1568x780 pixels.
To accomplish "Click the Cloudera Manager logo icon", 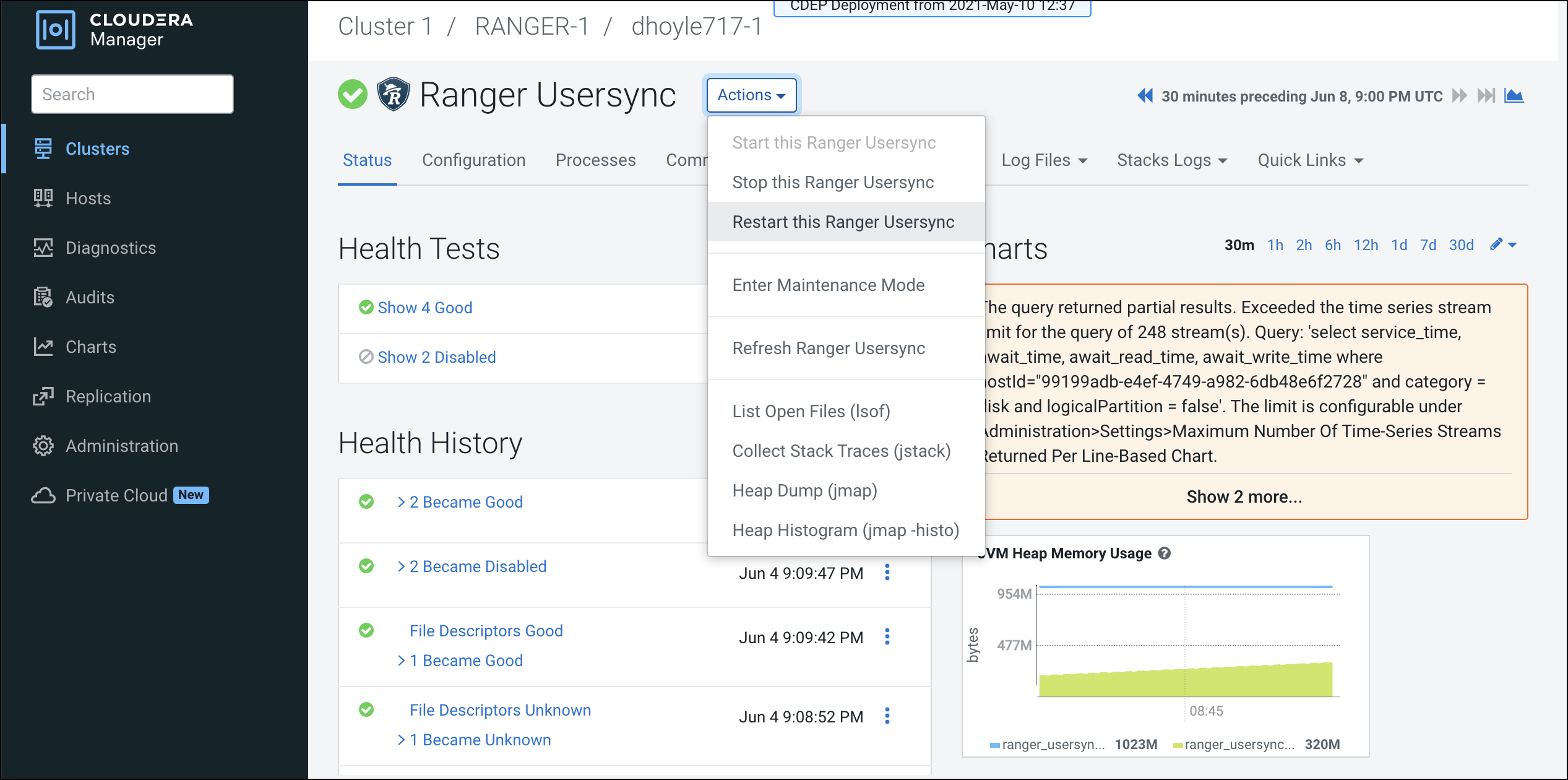I will (x=56, y=29).
